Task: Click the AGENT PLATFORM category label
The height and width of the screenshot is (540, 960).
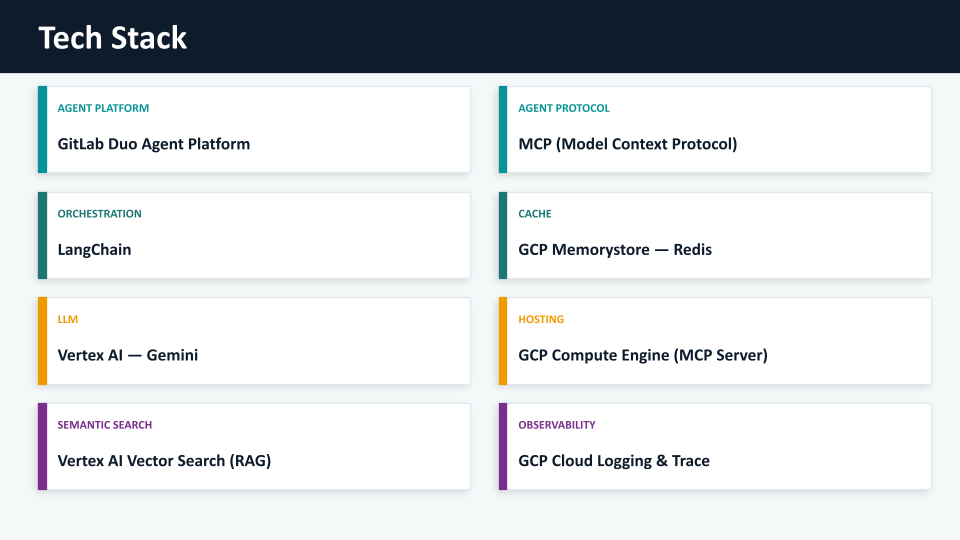Action: point(103,108)
